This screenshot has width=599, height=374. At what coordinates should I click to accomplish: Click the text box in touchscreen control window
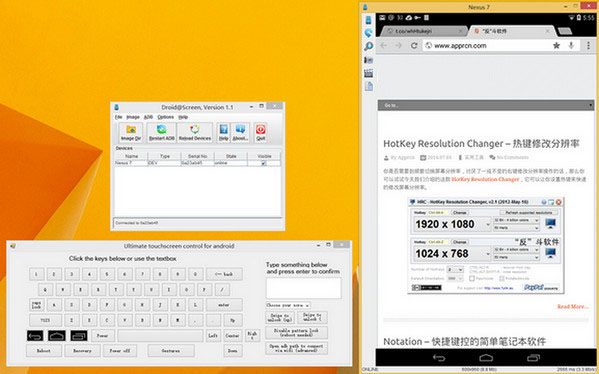click(x=303, y=288)
